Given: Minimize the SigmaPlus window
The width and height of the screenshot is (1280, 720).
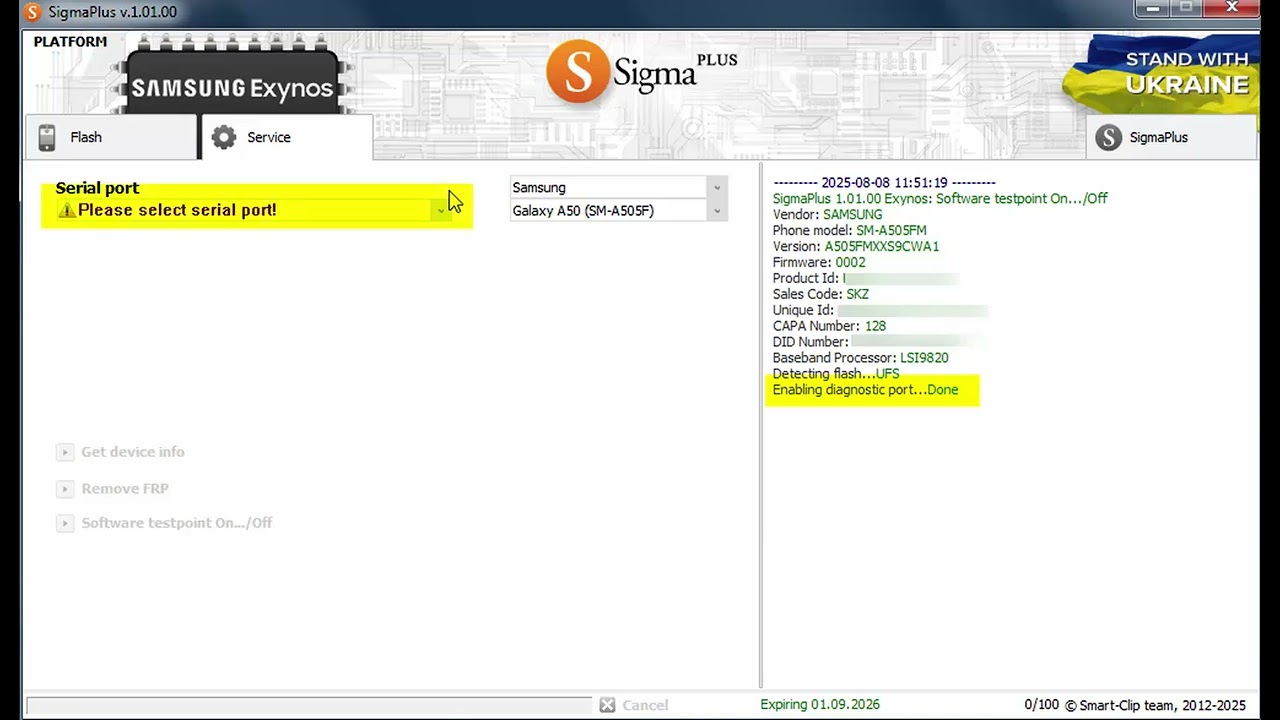Looking at the screenshot, I should pos(1154,8).
